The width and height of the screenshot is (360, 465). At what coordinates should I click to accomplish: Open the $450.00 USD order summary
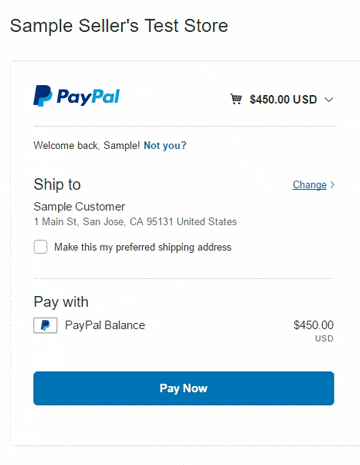pyautogui.click(x=283, y=99)
